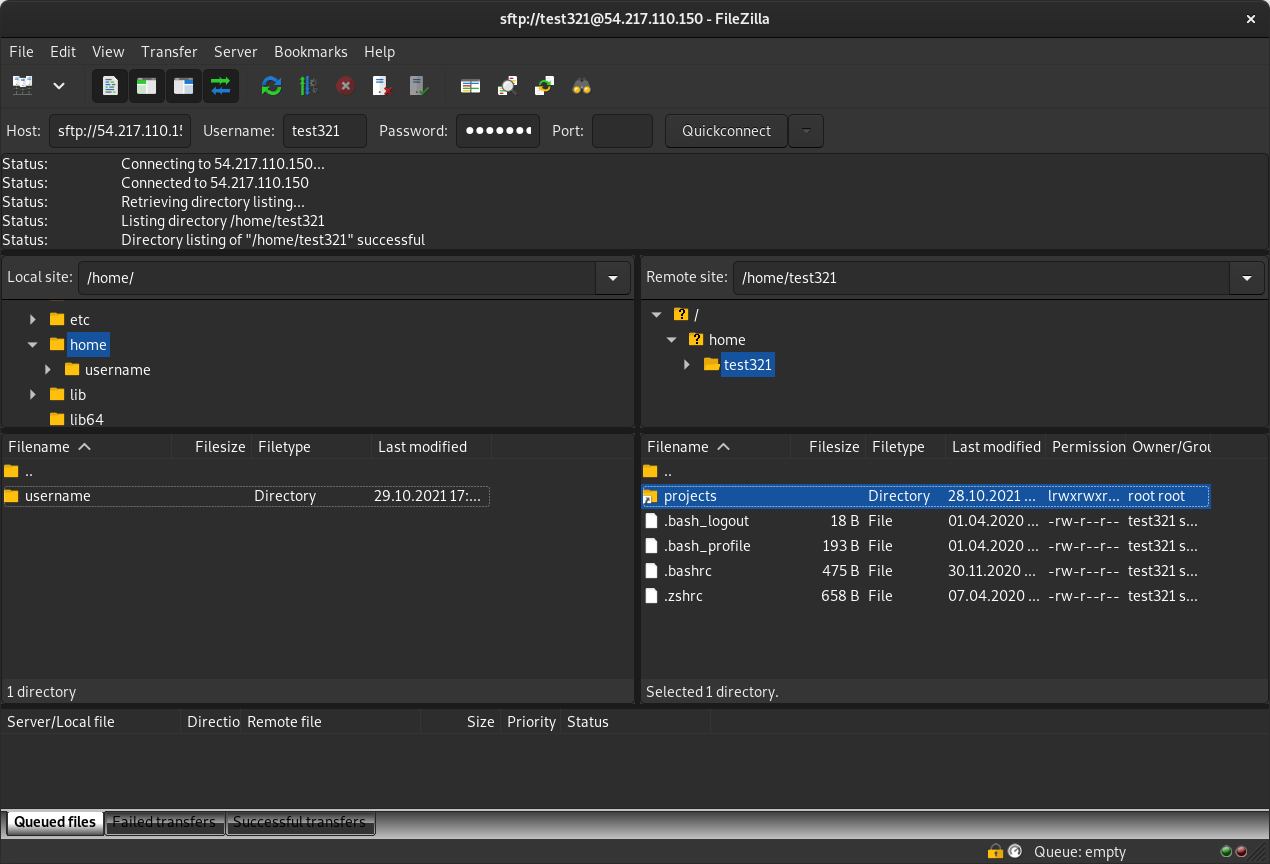This screenshot has height=864, width=1270.
Task: Click the encryption lock icon in status bar
Action: tap(995, 852)
